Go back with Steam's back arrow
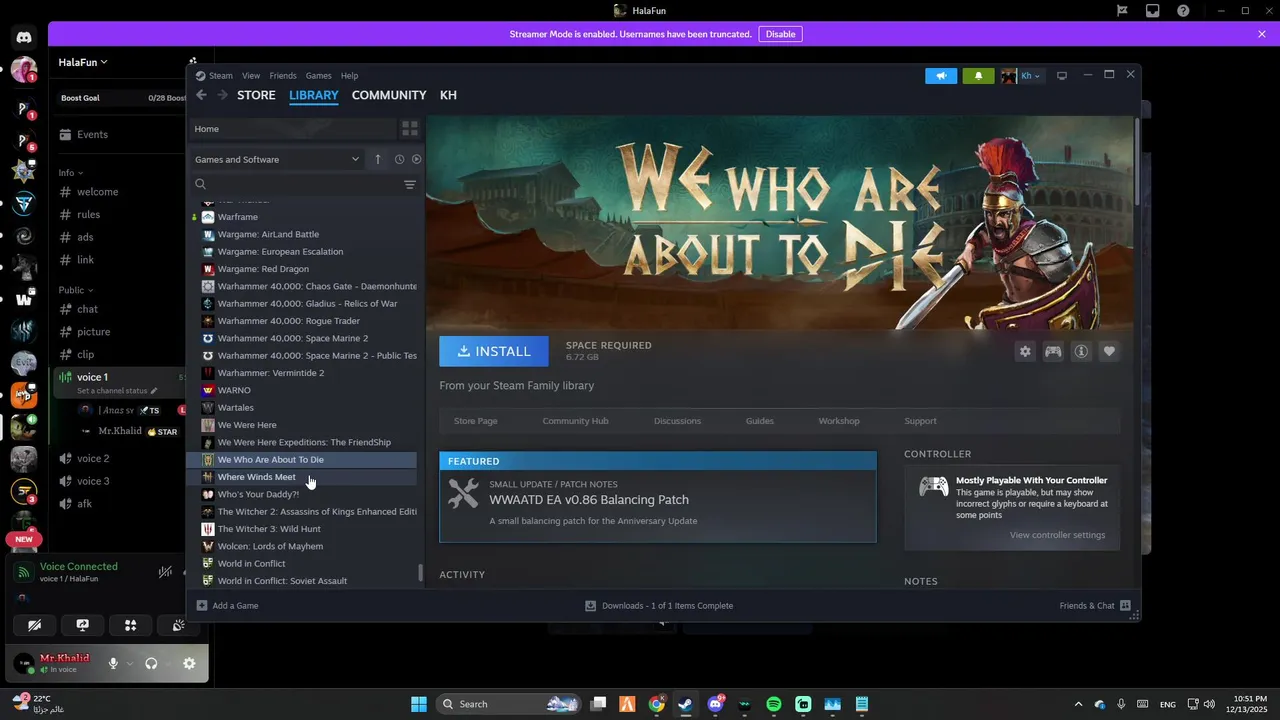Screen dimensions: 1280x720 (201, 95)
